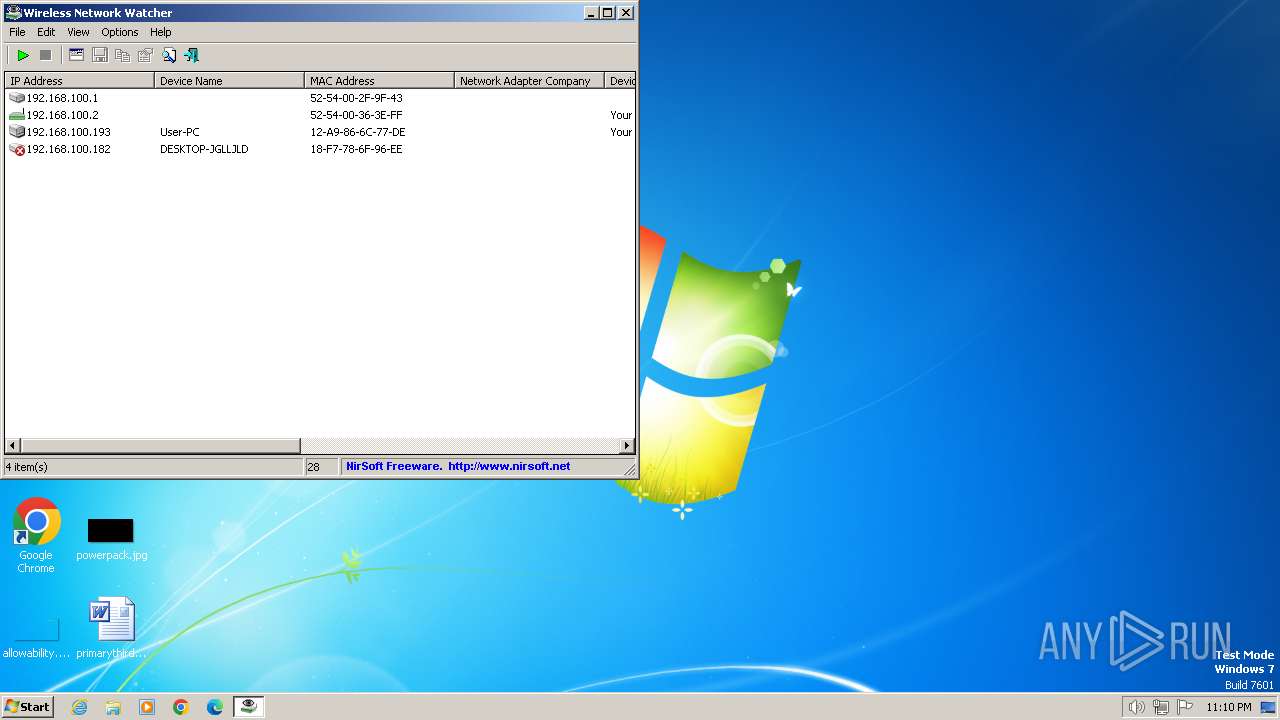The height and width of the screenshot is (720, 1280).
Task: Click the network tray icon
Action: click(1161, 707)
